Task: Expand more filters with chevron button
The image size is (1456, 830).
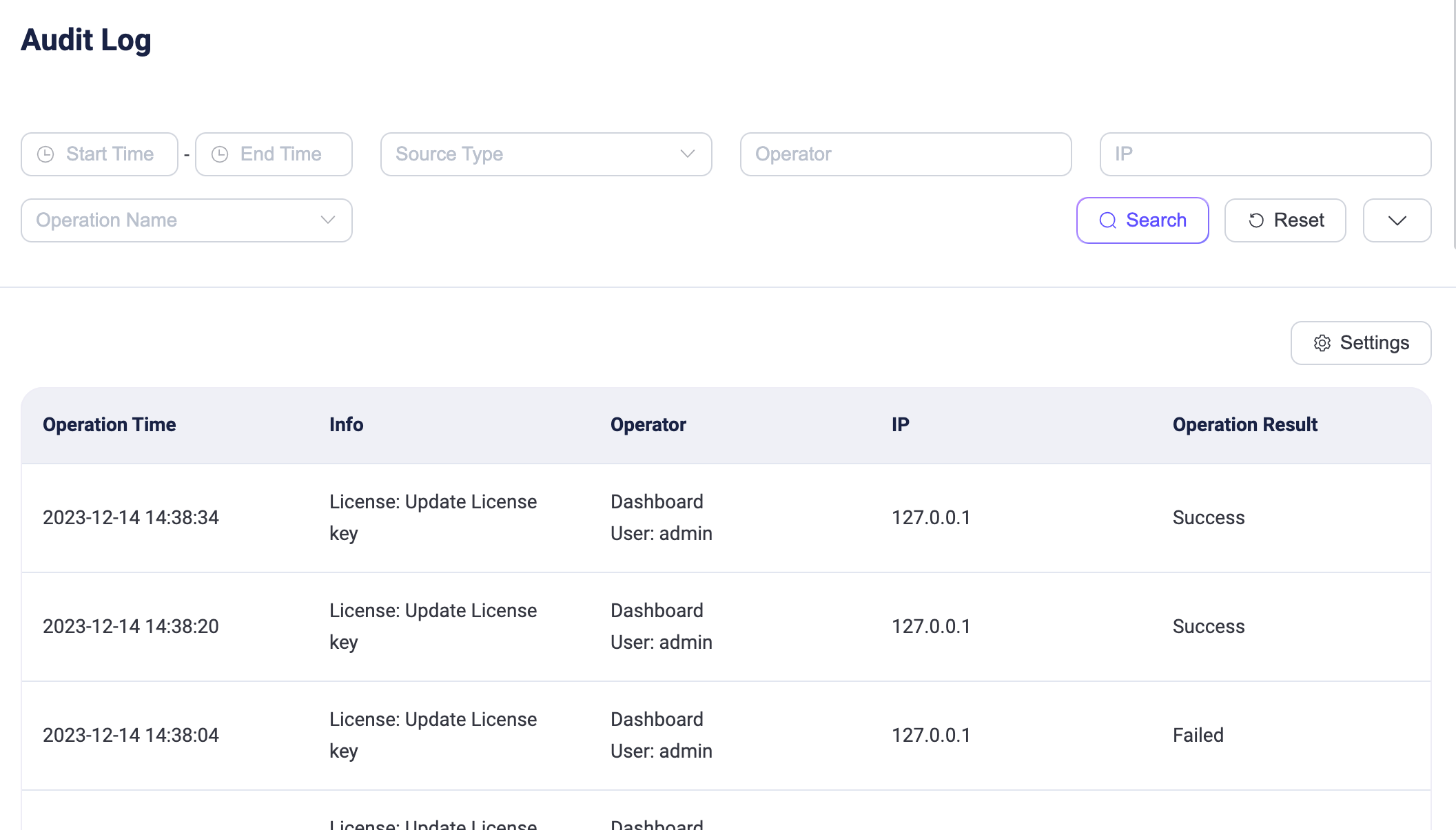Action: (1397, 220)
